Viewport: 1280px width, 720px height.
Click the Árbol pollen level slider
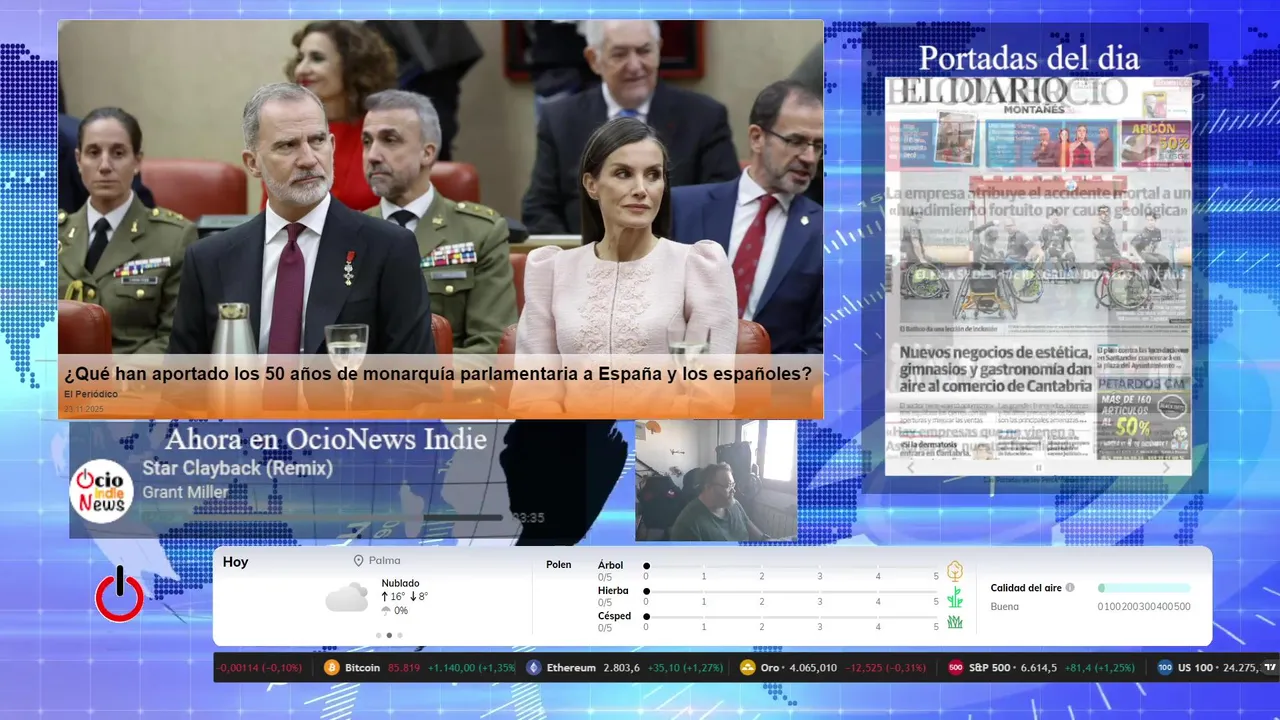coord(791,566)
